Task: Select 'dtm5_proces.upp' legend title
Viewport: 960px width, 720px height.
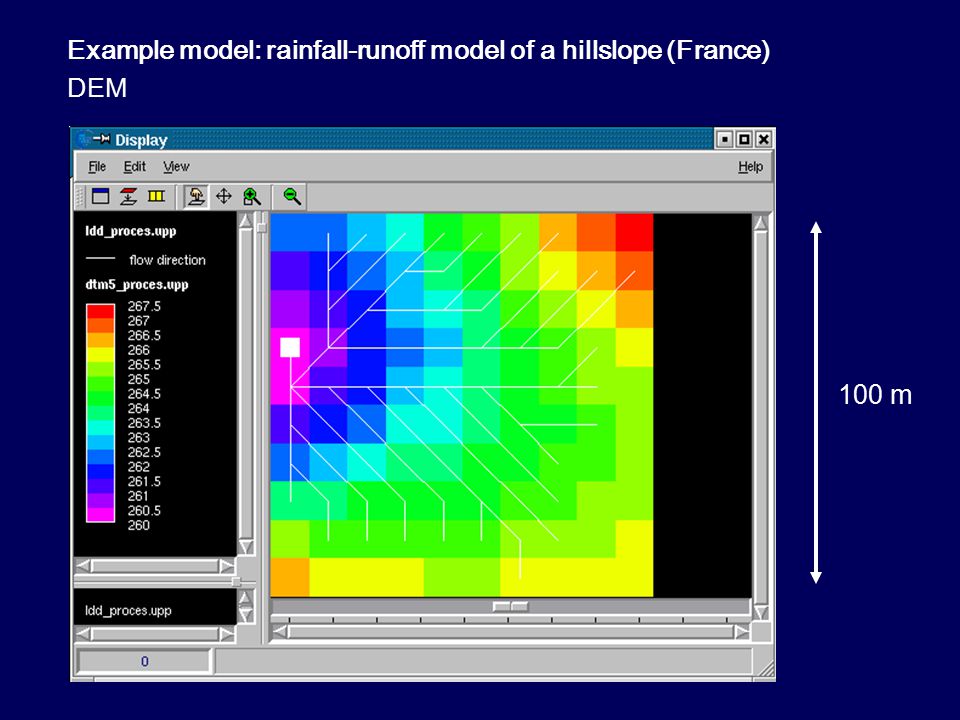Action: [137, 285]
